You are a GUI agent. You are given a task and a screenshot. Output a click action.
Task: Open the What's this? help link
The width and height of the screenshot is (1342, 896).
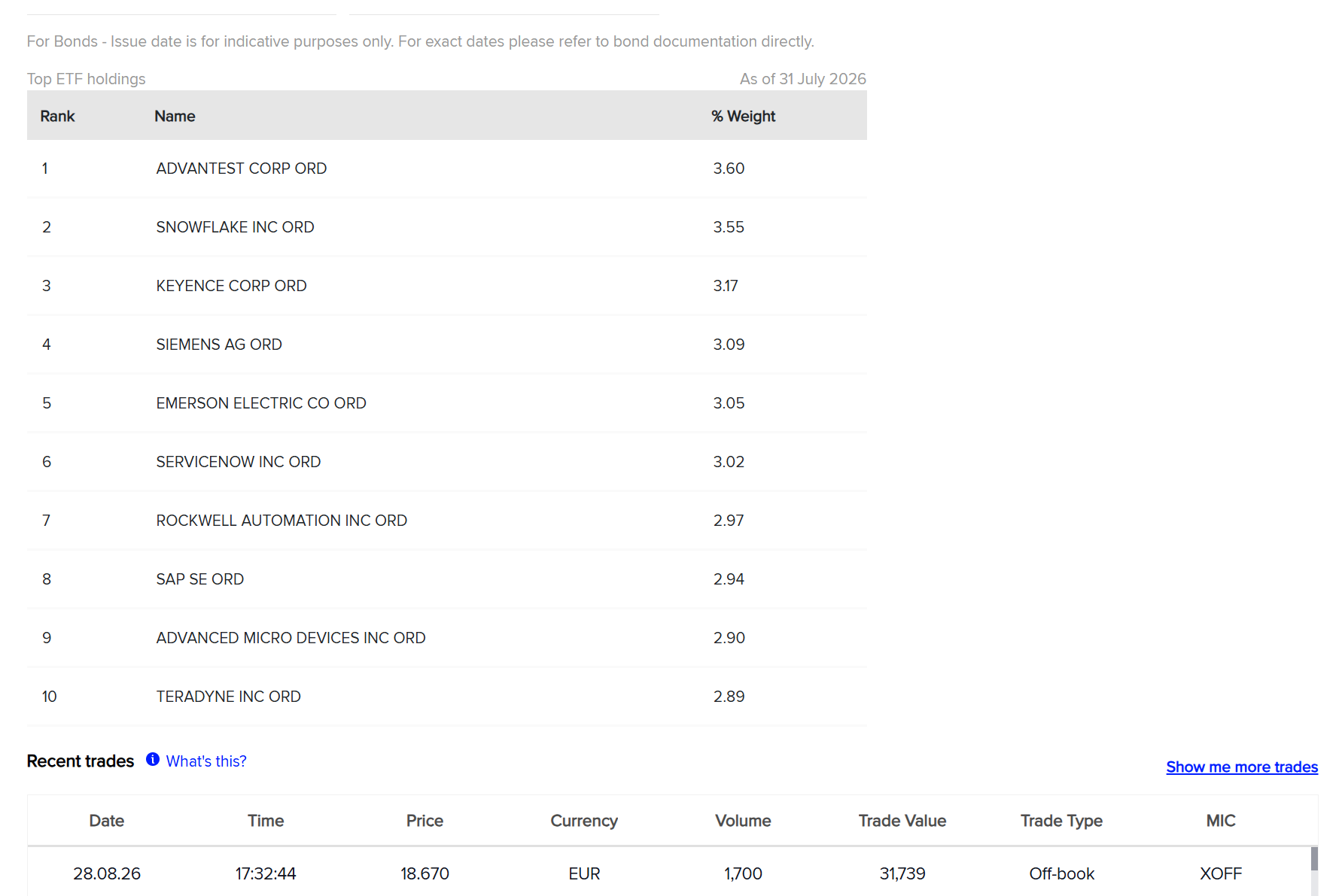click(x=206, y=761)
